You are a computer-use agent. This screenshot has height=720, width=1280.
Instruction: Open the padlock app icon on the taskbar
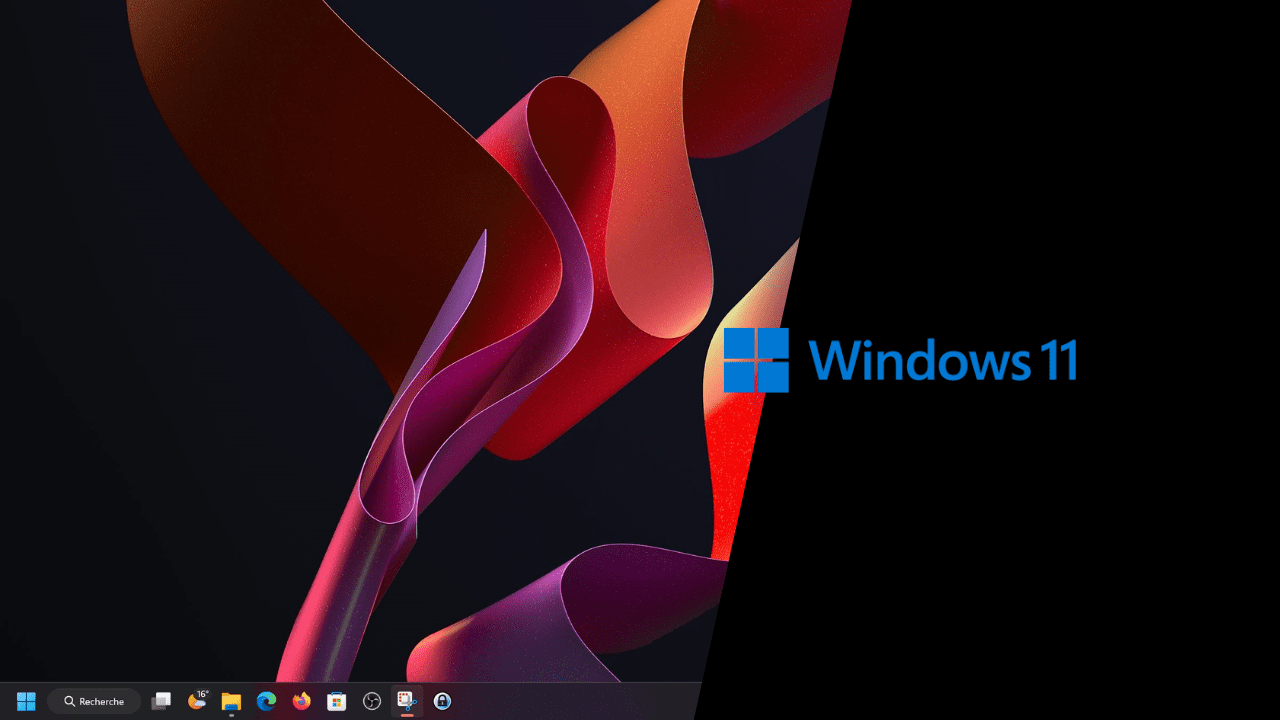(442, 701)
